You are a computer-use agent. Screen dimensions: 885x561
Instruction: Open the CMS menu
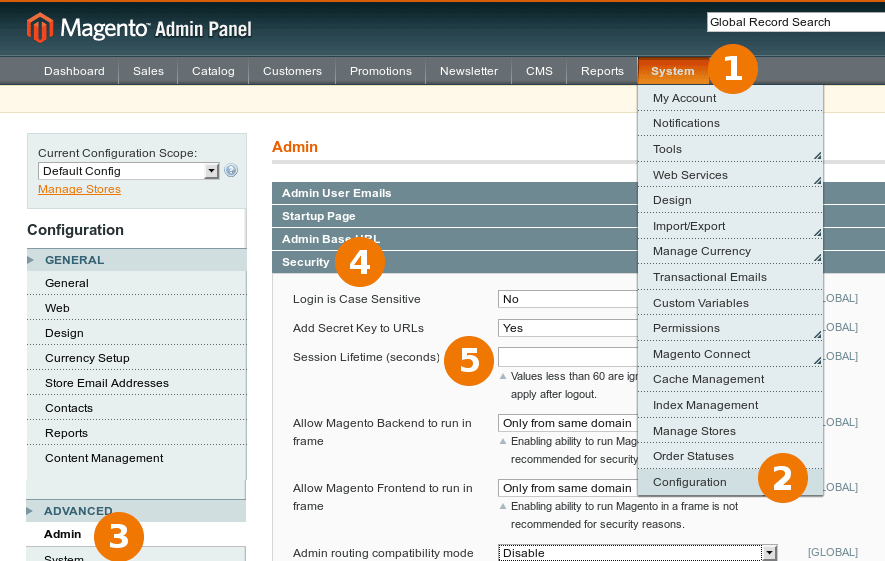(x=540, y=71)
